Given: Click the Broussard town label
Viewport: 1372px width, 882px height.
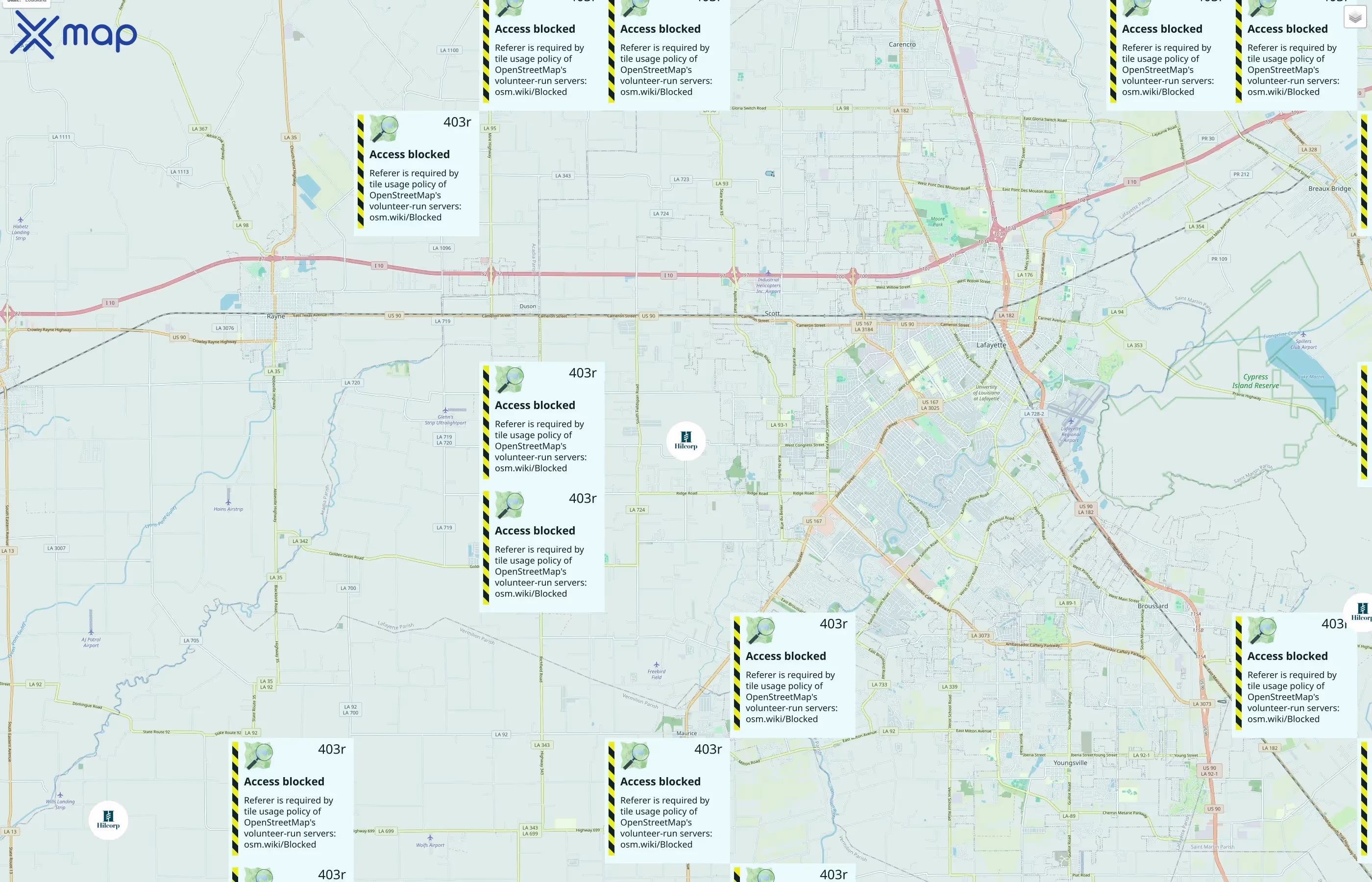Looking at the screenshot, I should click(1152, 606).
